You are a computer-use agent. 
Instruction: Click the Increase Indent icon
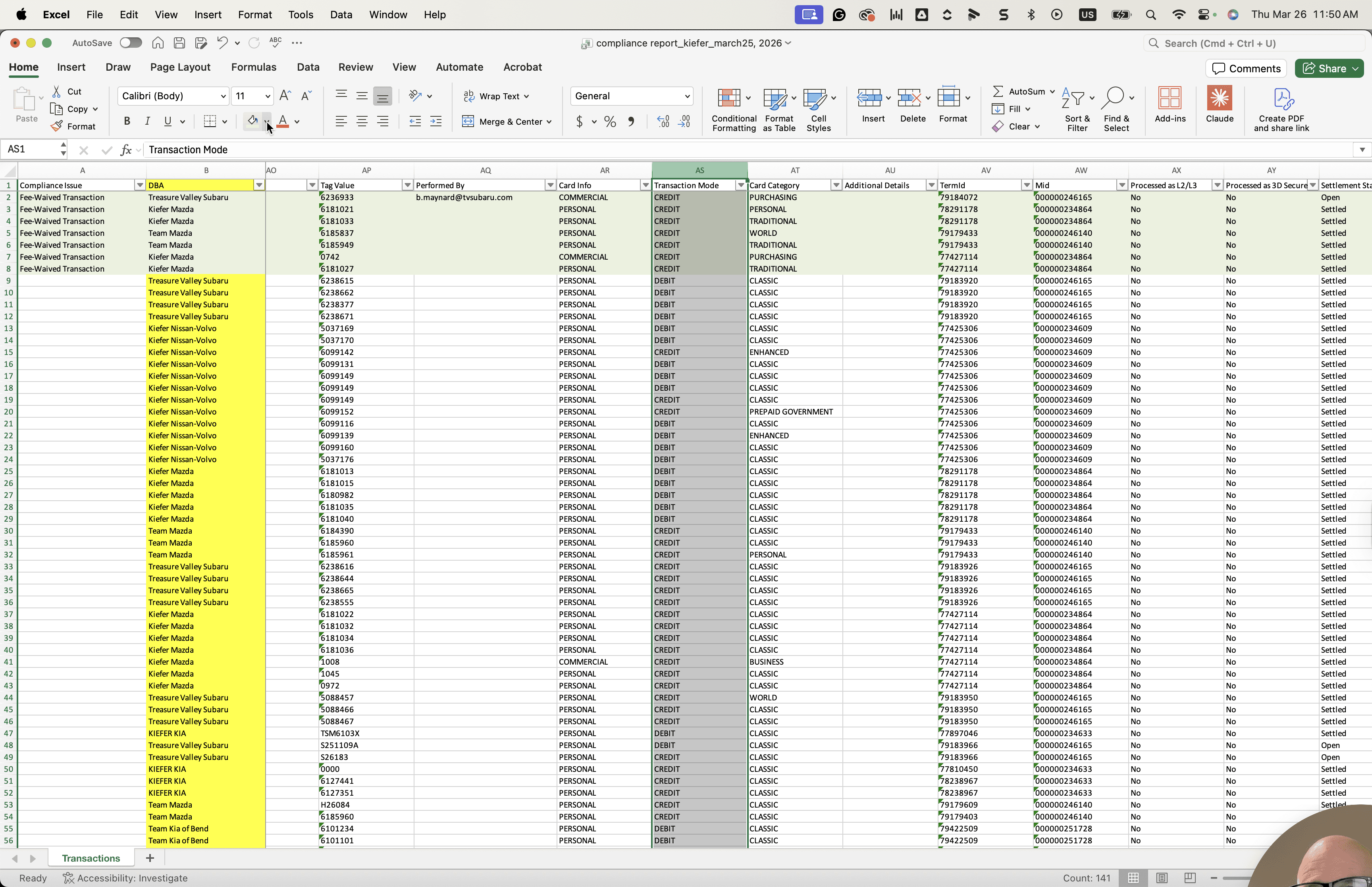pyautogui.click(x=436, y=121)
